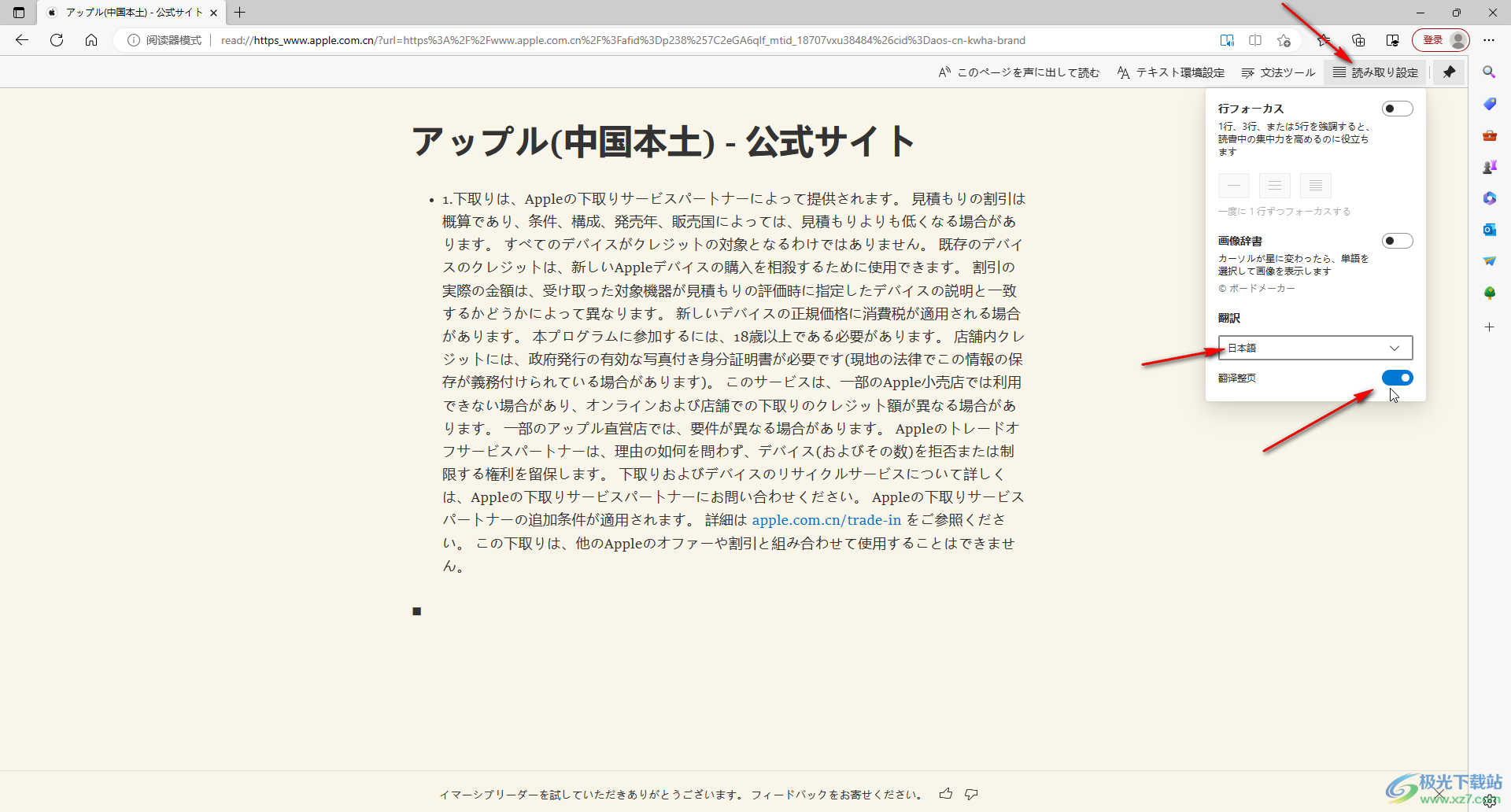Select three-line focus option
The width and height of the screenshot is (1511, 812).
1274,186
